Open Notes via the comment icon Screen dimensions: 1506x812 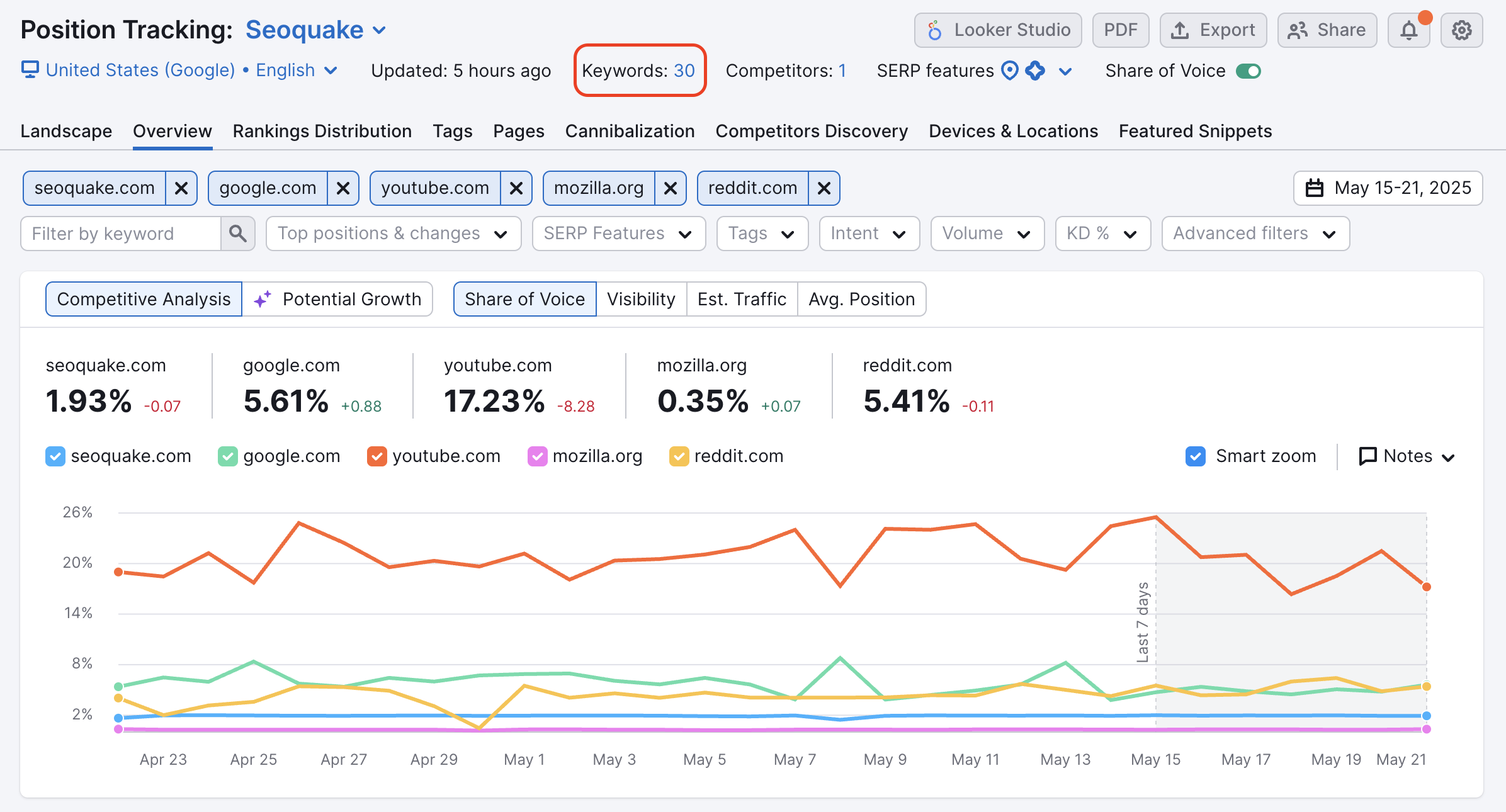(1367, 456)
